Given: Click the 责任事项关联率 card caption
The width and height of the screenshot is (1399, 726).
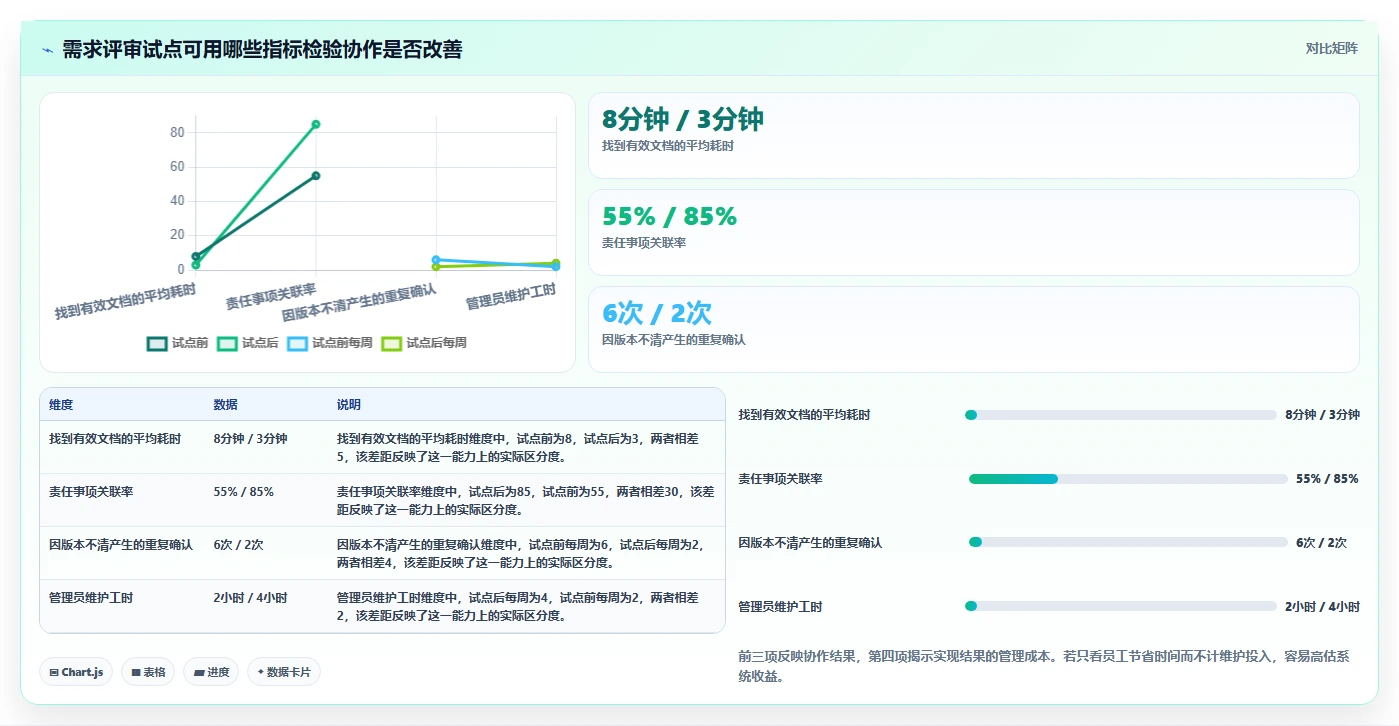Looking at the screenshot, I should pos(644,243).
